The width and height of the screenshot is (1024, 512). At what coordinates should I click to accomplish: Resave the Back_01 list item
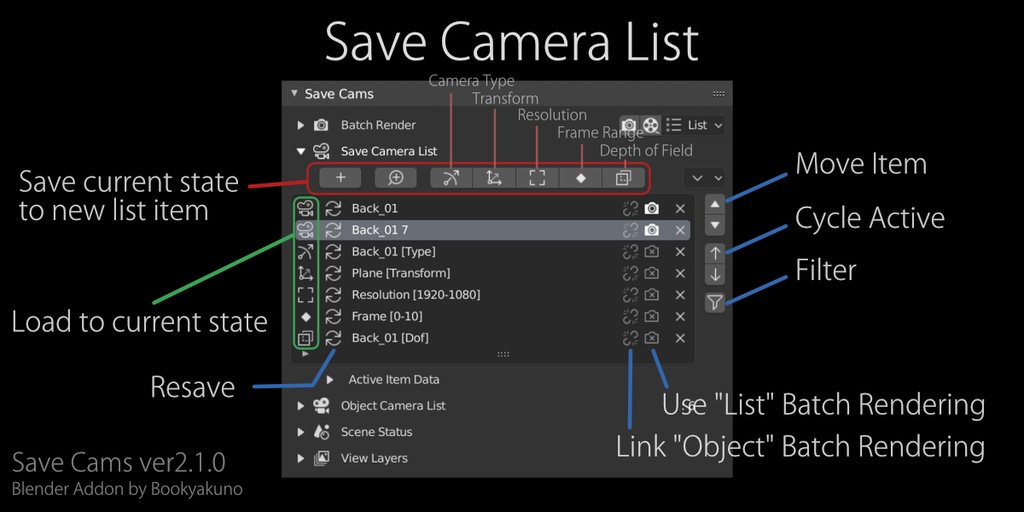[334, 208]
